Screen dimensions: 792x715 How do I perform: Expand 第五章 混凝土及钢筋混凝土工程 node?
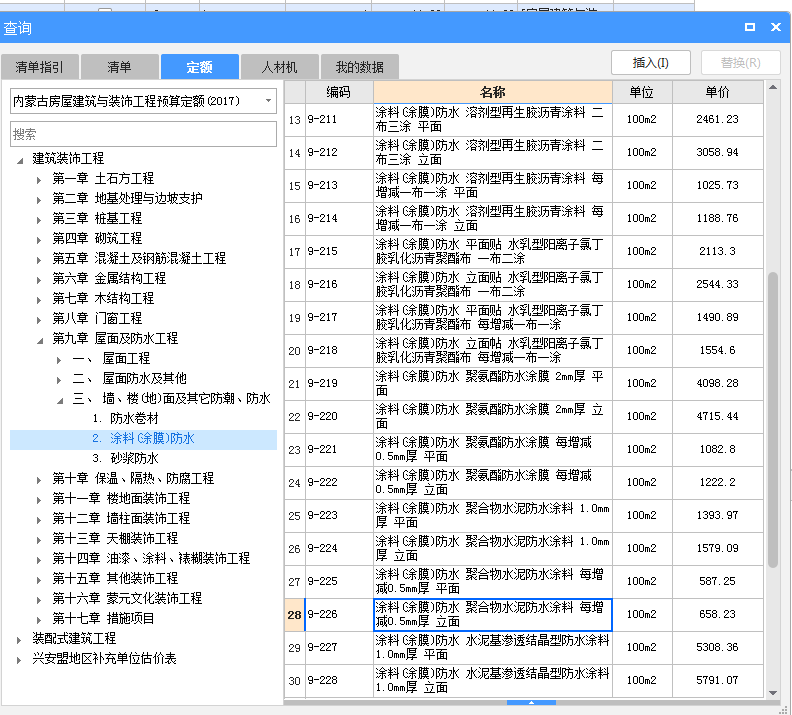(x=39, y=260)
